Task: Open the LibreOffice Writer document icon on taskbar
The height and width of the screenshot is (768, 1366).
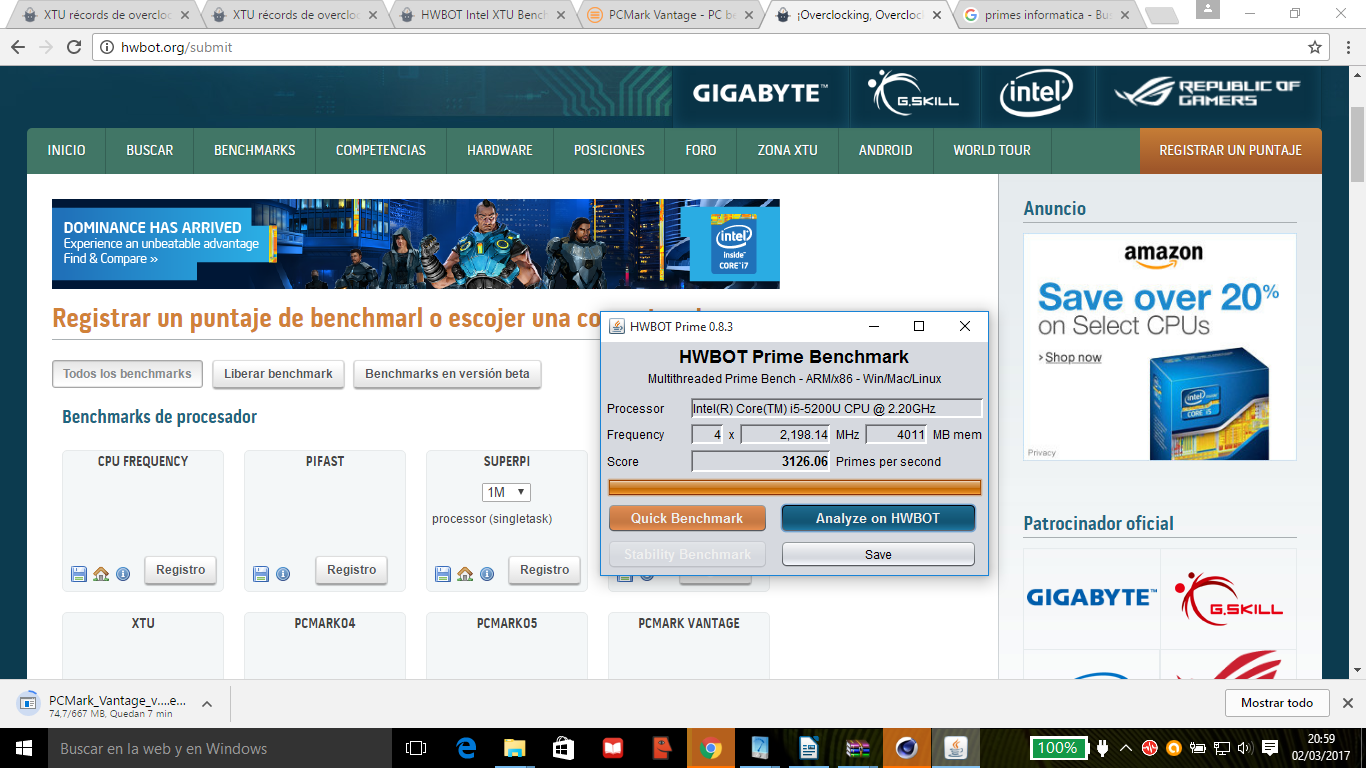Action: pos(809,748)
